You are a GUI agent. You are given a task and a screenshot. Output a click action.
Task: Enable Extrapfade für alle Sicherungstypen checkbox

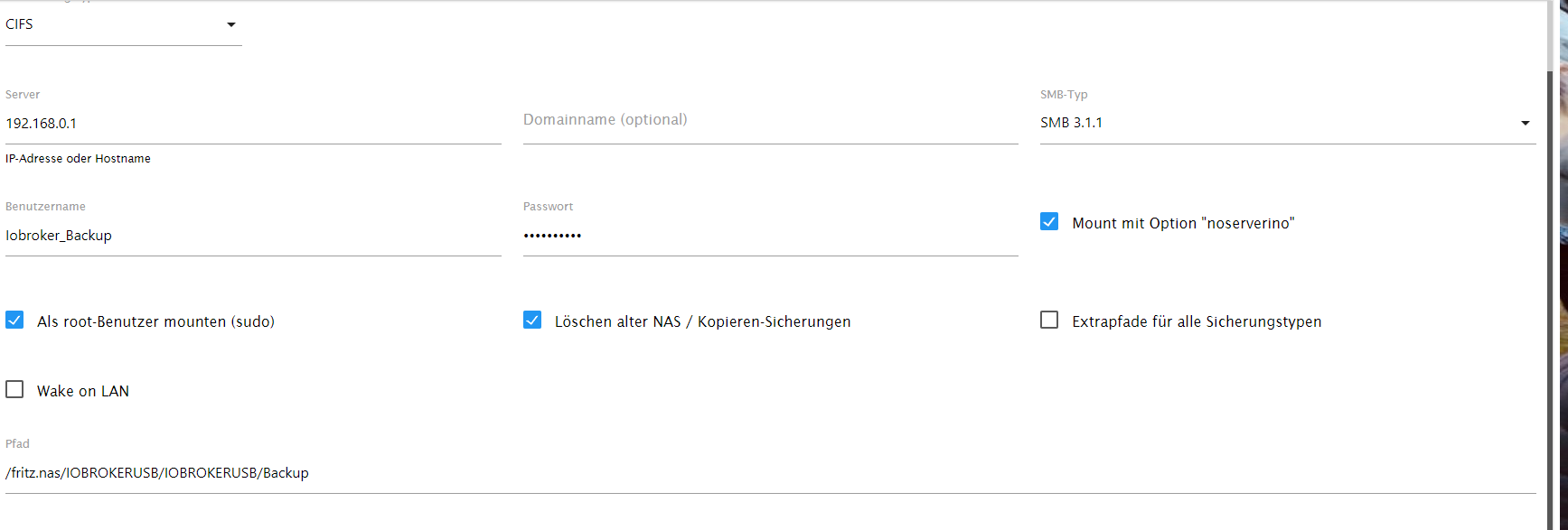pos(1049,321)
